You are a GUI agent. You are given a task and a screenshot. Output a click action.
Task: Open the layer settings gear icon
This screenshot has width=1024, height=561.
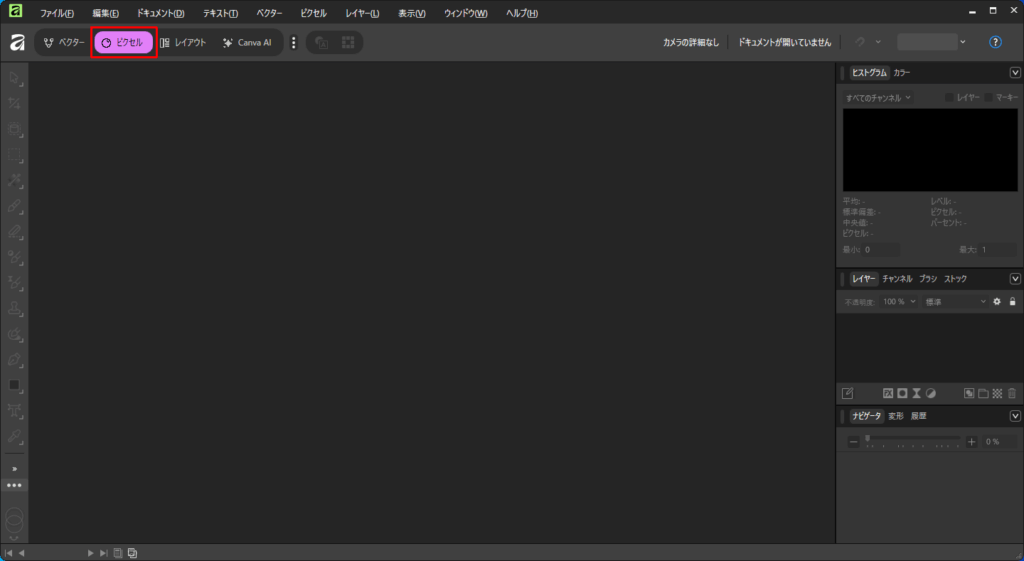[996, 301]
